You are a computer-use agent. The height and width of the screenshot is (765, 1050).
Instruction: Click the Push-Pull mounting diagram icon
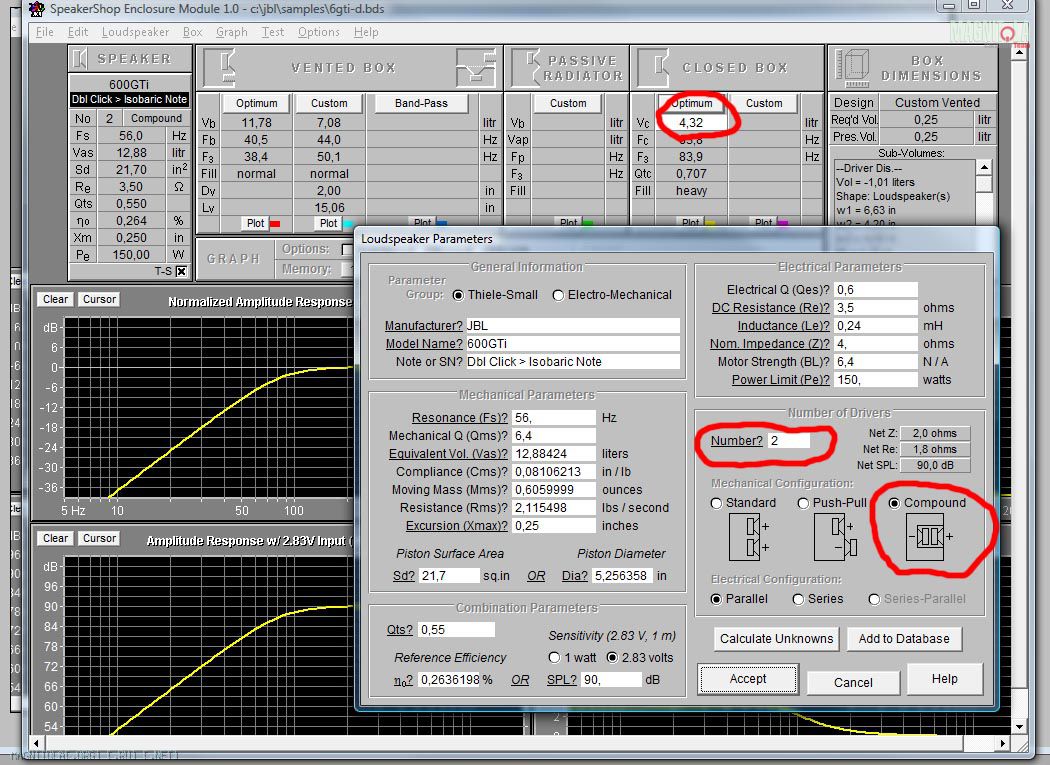(836, 537)
